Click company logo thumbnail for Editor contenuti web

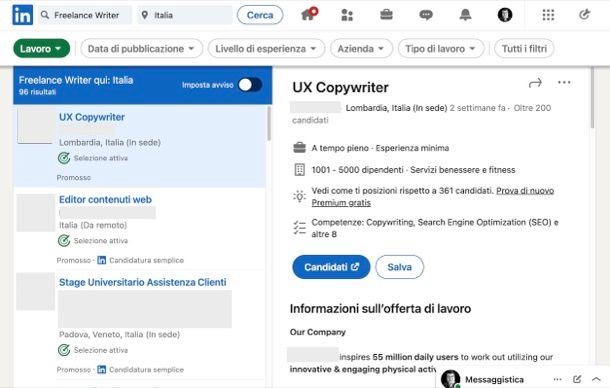[x=35, y=212]
